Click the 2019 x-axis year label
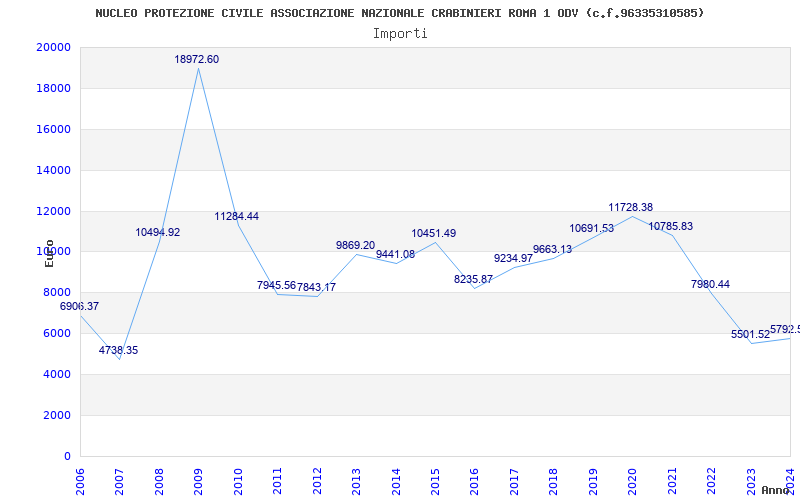Image resolution: width=800 pixels, height=500 pixels. click(x=593, y=482)
